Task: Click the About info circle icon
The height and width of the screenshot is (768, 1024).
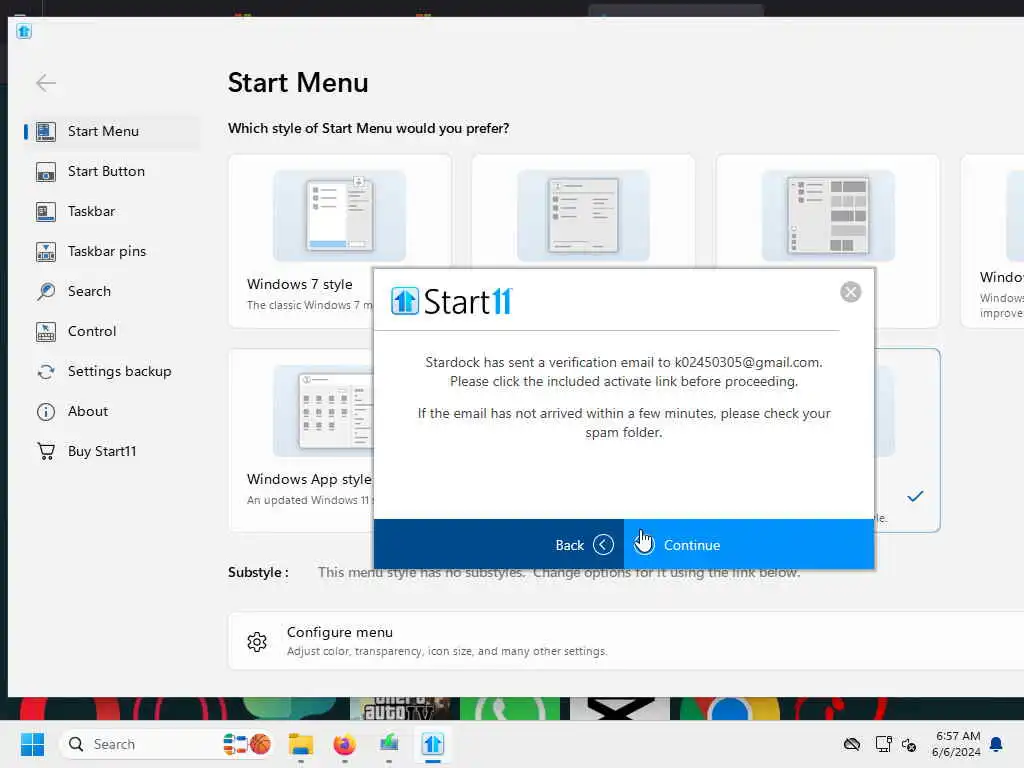Action: [x=46, y=411]
